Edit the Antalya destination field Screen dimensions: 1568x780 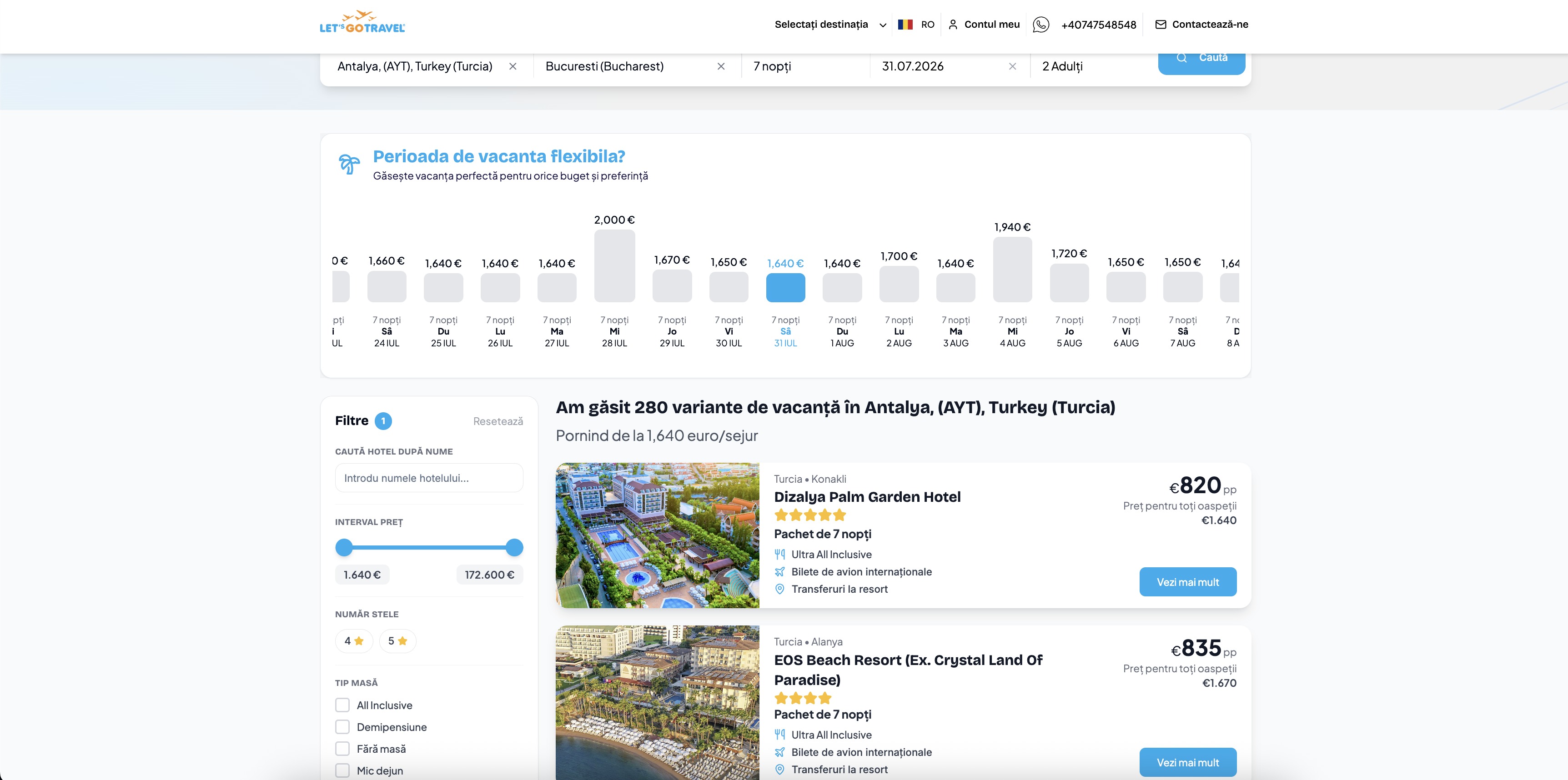[x=415, y=66]
